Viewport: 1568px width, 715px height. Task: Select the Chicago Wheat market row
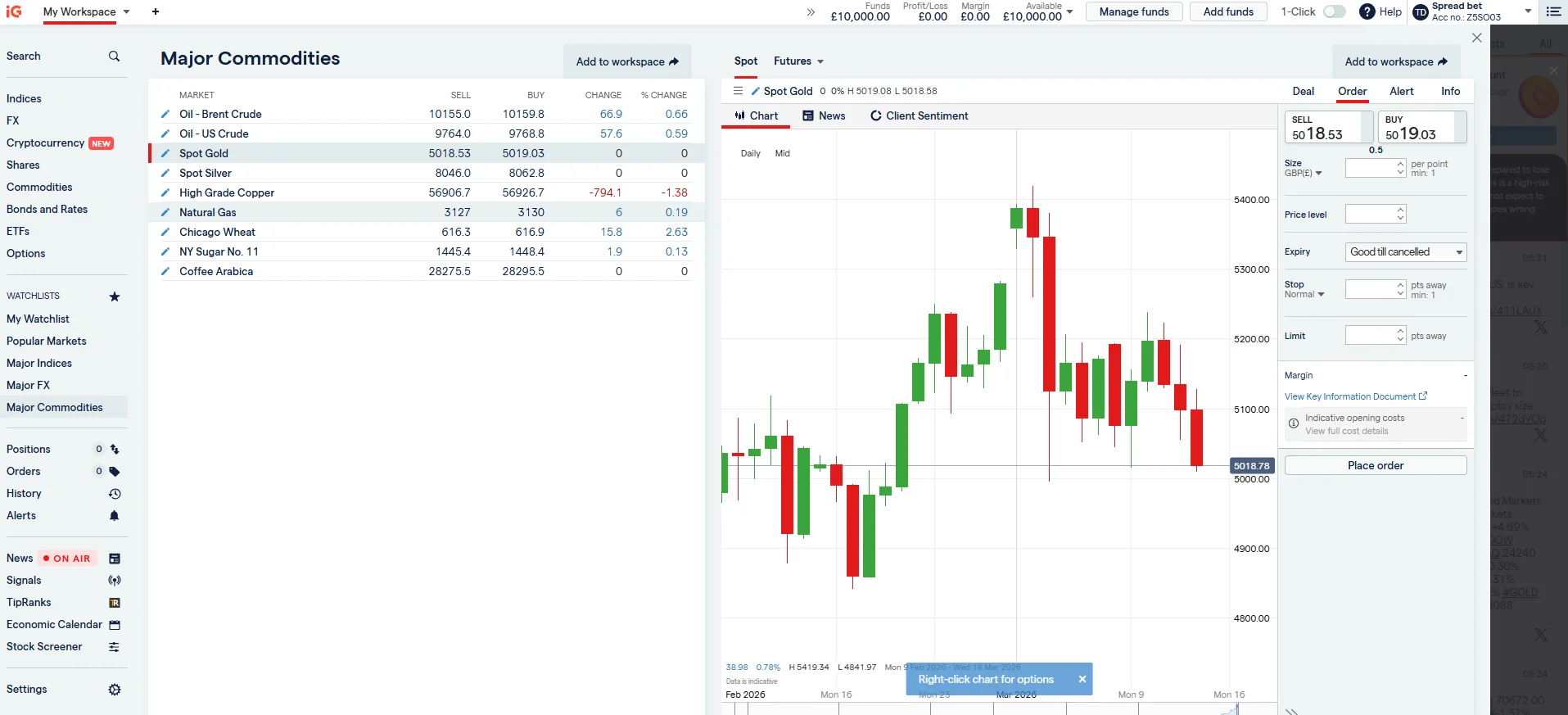click(426, 232)
